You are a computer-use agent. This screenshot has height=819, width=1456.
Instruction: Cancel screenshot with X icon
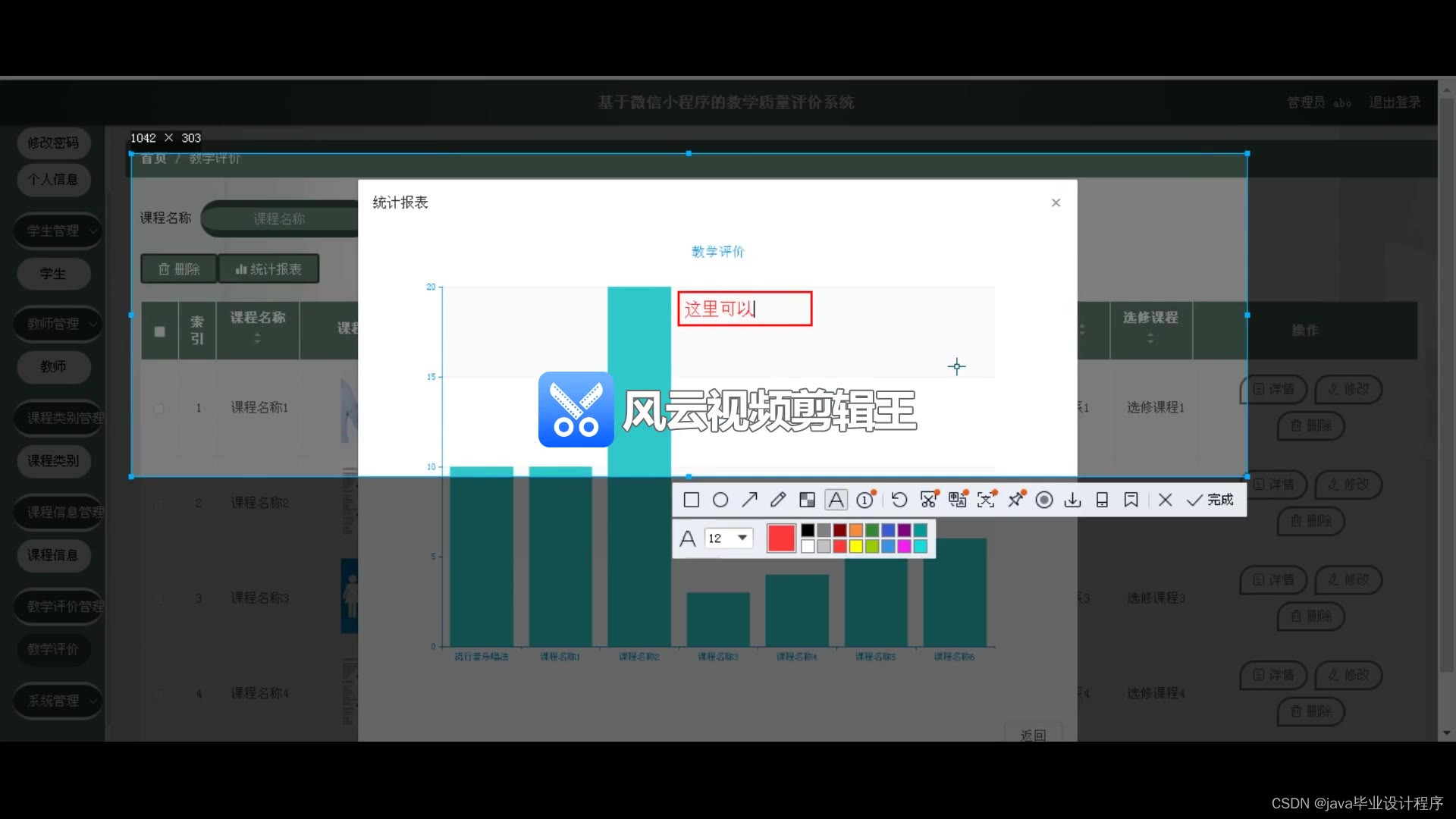1166,500
